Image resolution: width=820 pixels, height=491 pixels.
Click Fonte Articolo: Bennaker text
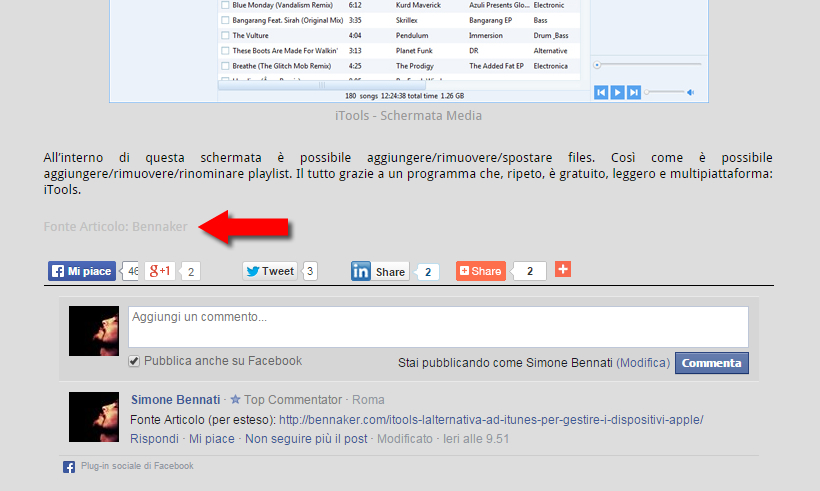(x=116, y=227)
